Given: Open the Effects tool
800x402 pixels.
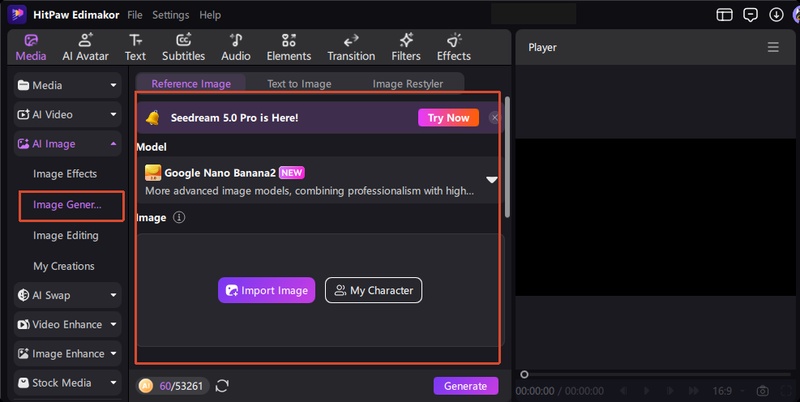Looking at the screenshot, I should pyautogui.click(x=454, y=47).
